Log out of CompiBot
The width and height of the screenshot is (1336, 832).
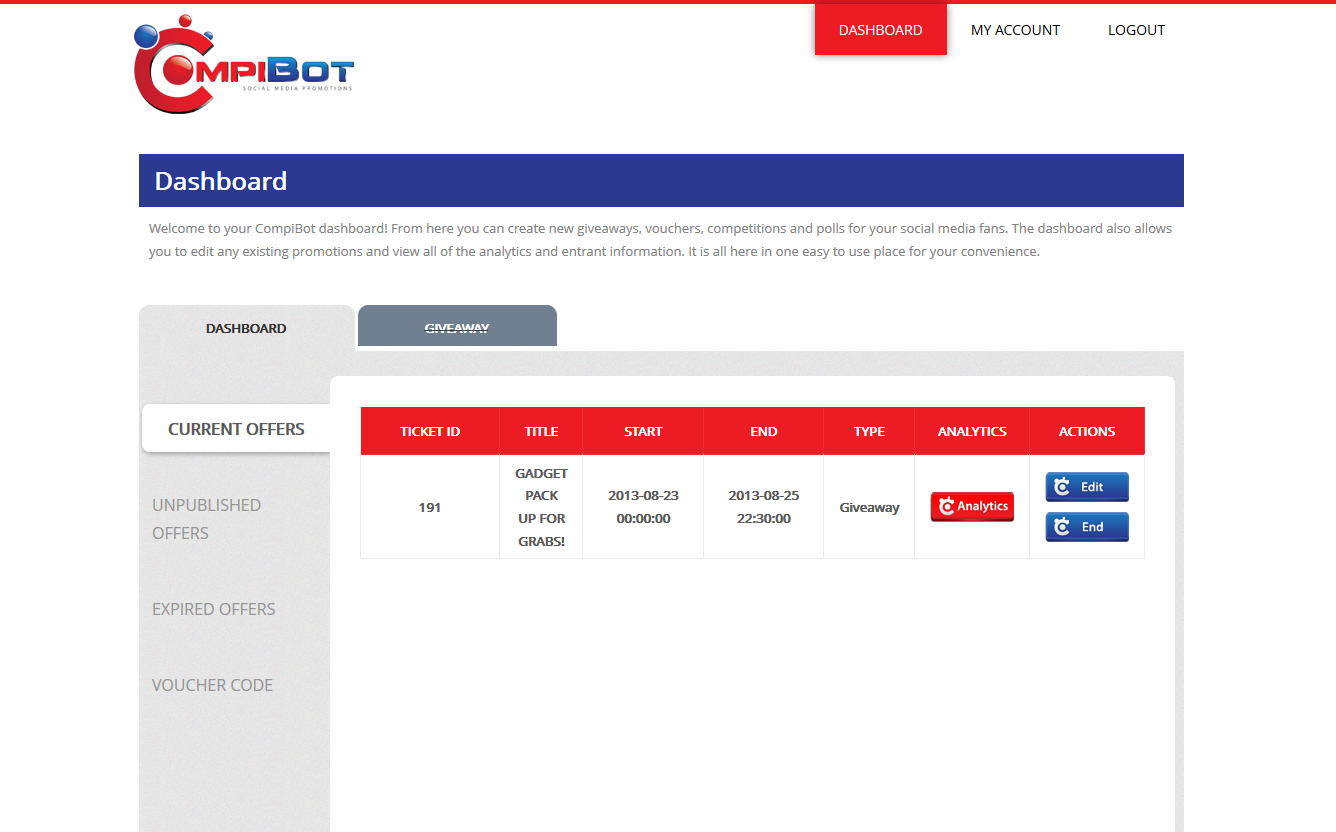click(1136, 30)
